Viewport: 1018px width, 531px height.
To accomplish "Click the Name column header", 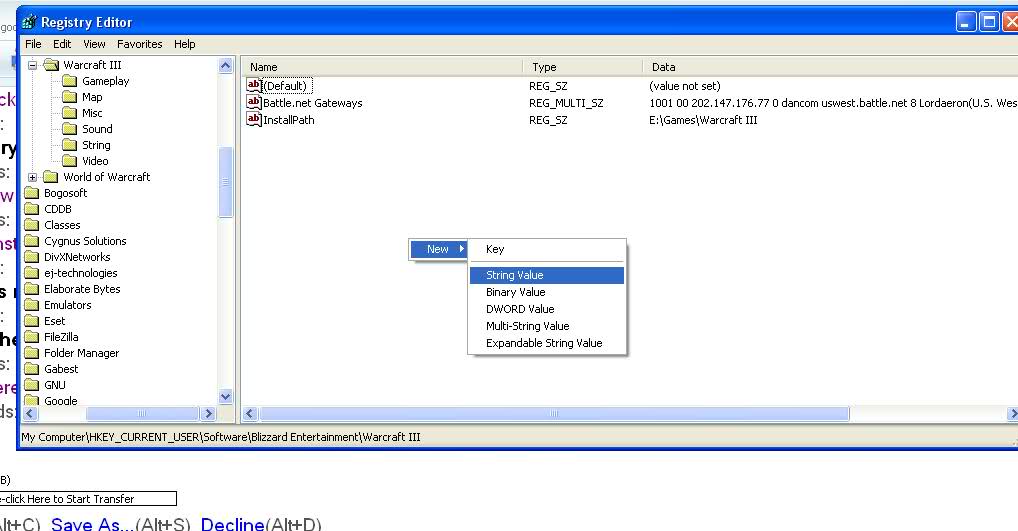I will (x=382, y=67).
